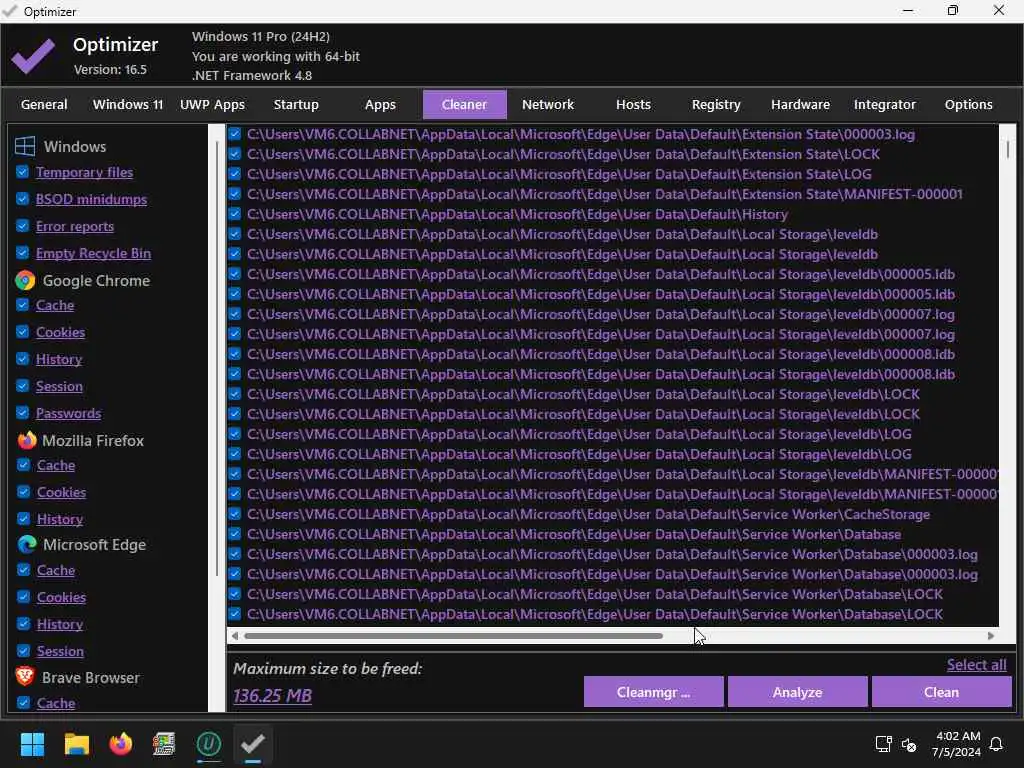Screen dimensions: 1024x768
Task: Click the Analyze button
Action: coord(797,692)
